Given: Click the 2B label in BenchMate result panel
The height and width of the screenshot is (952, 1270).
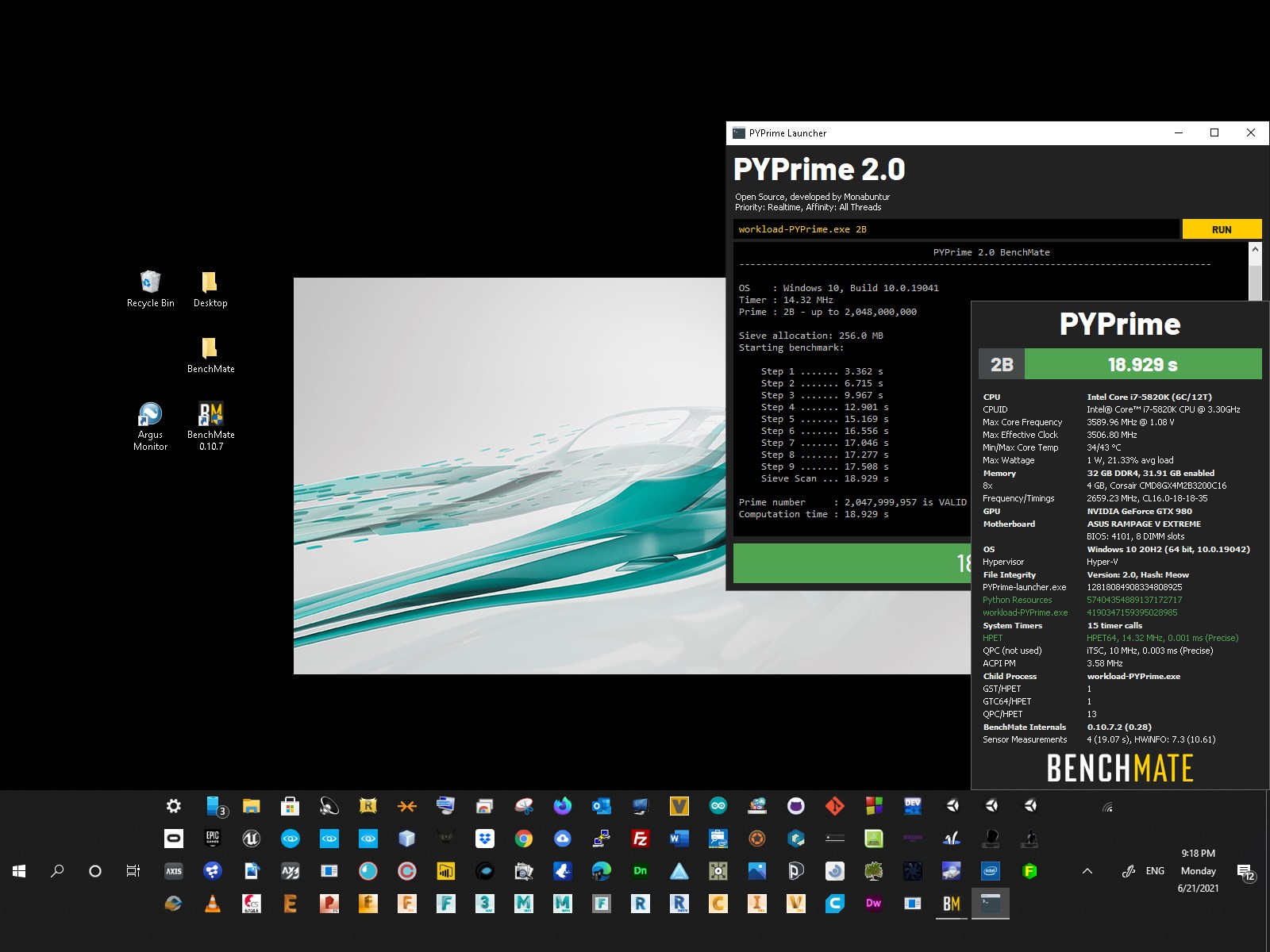Looking at the screenshot, I should (1002, 364).
